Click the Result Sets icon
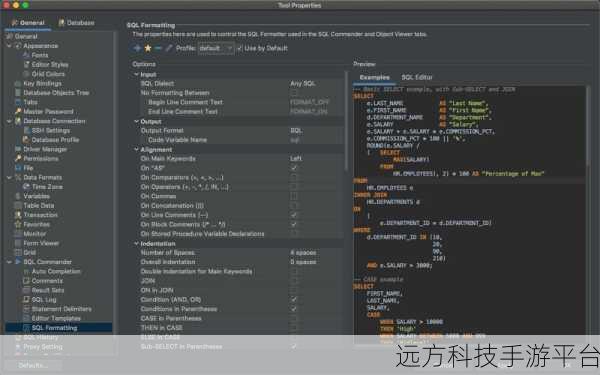 coord(26,290)
